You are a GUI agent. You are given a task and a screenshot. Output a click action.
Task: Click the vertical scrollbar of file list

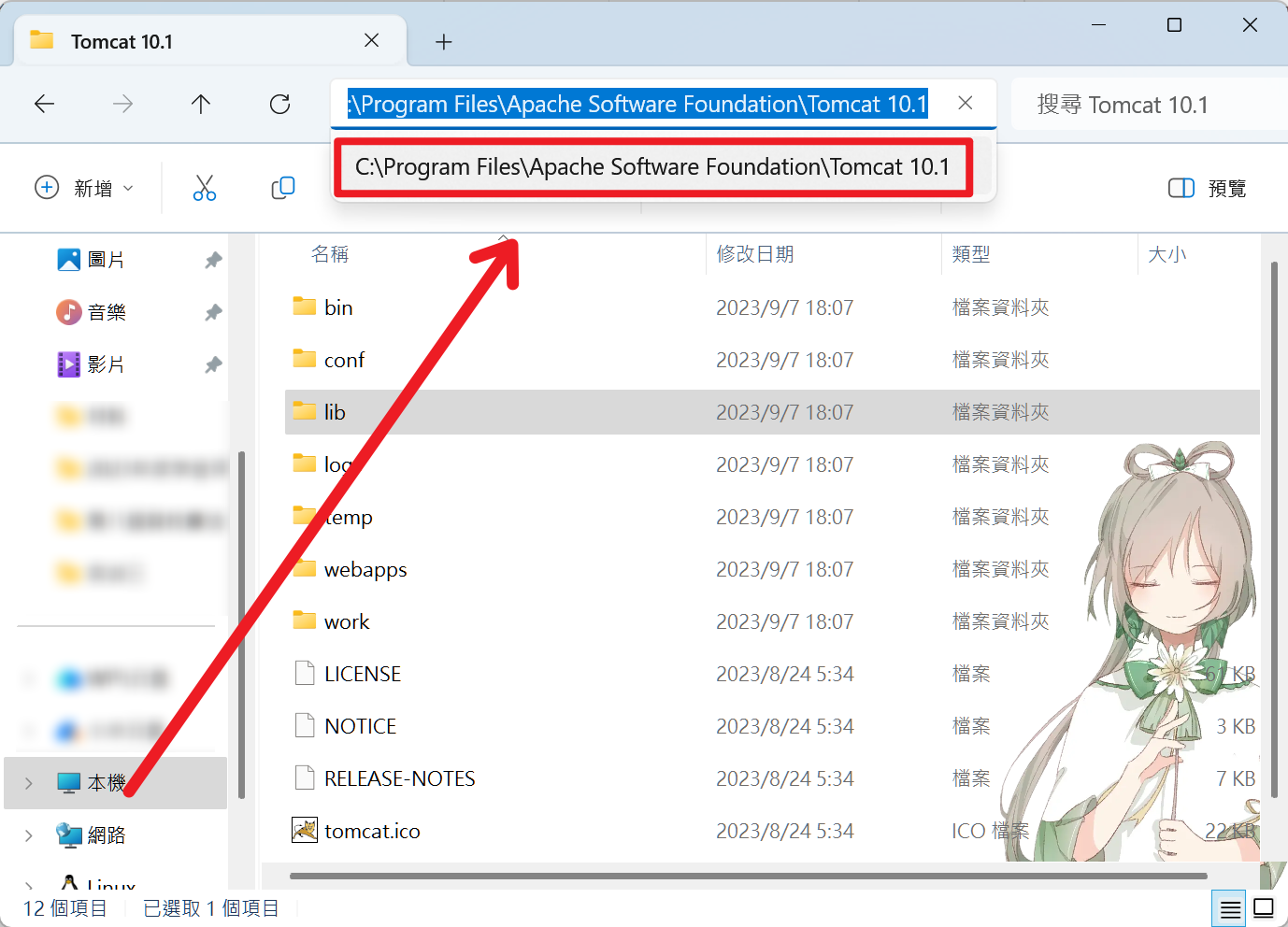click(1274, 531)
